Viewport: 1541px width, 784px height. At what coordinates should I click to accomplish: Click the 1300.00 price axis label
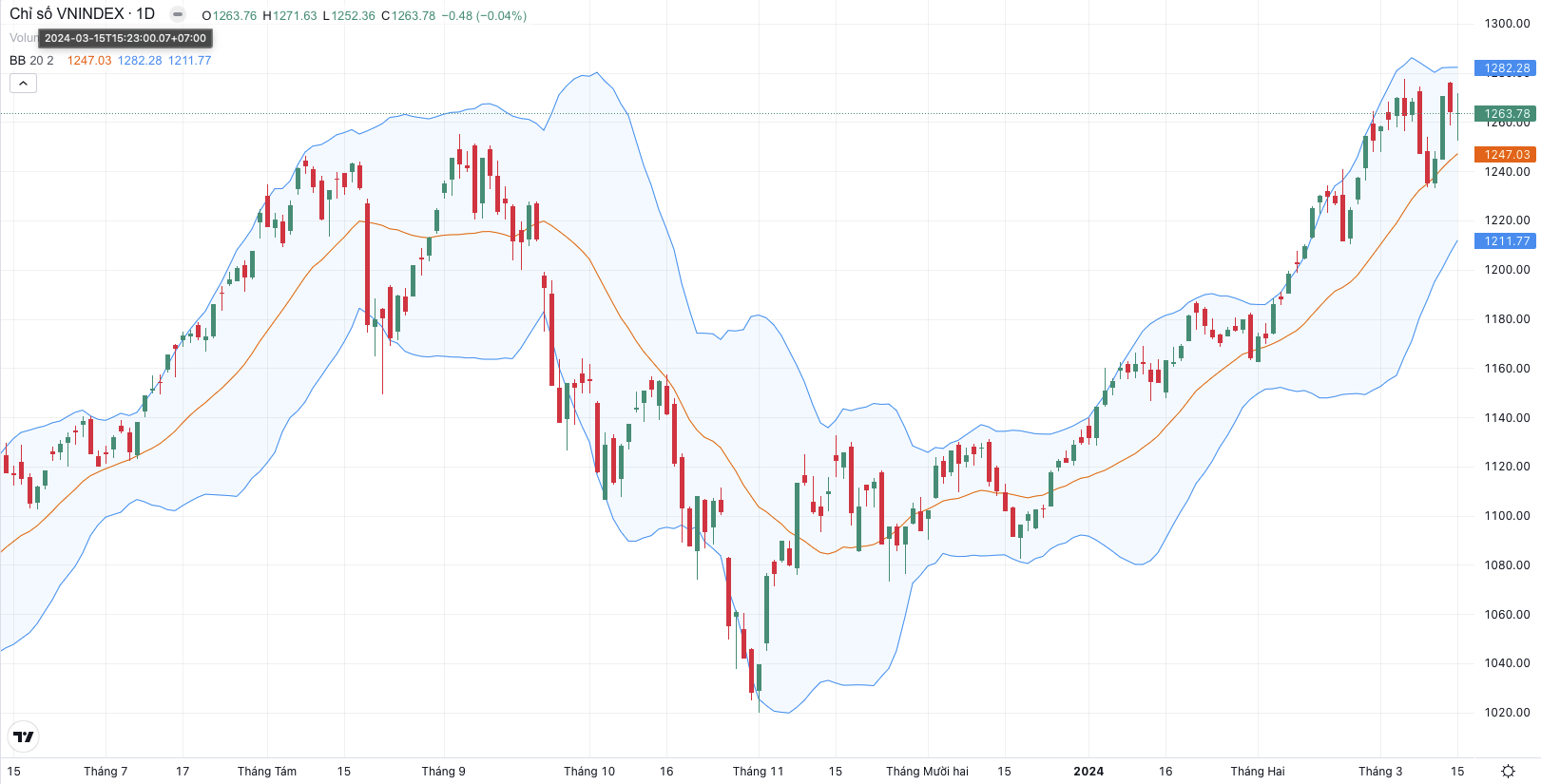click(x=1508, y=24)
